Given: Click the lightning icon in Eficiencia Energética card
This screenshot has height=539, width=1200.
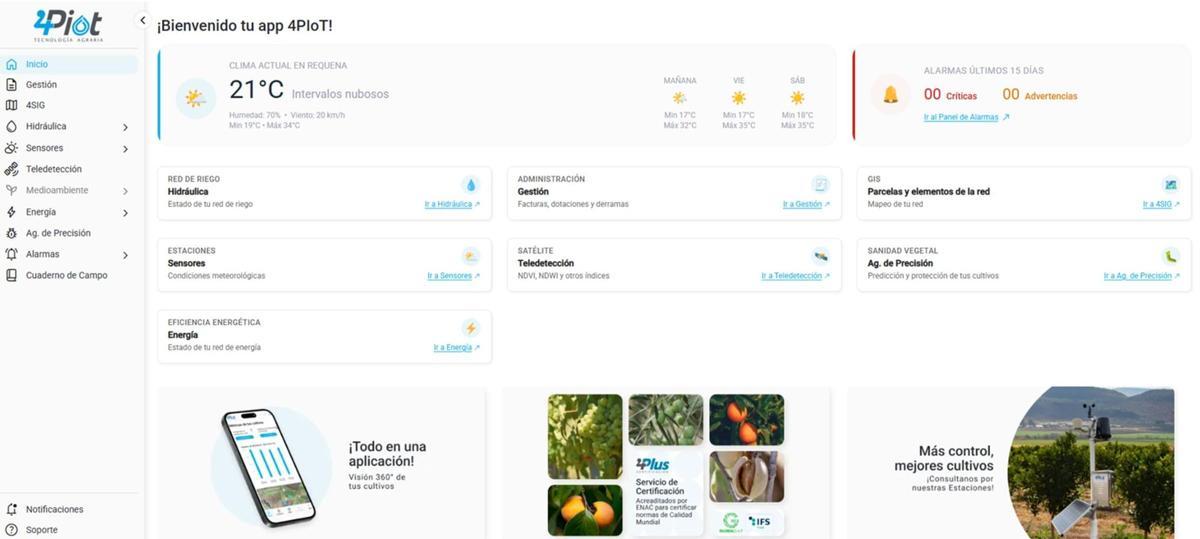Looking at the screenshot, I should click(471, 328).
